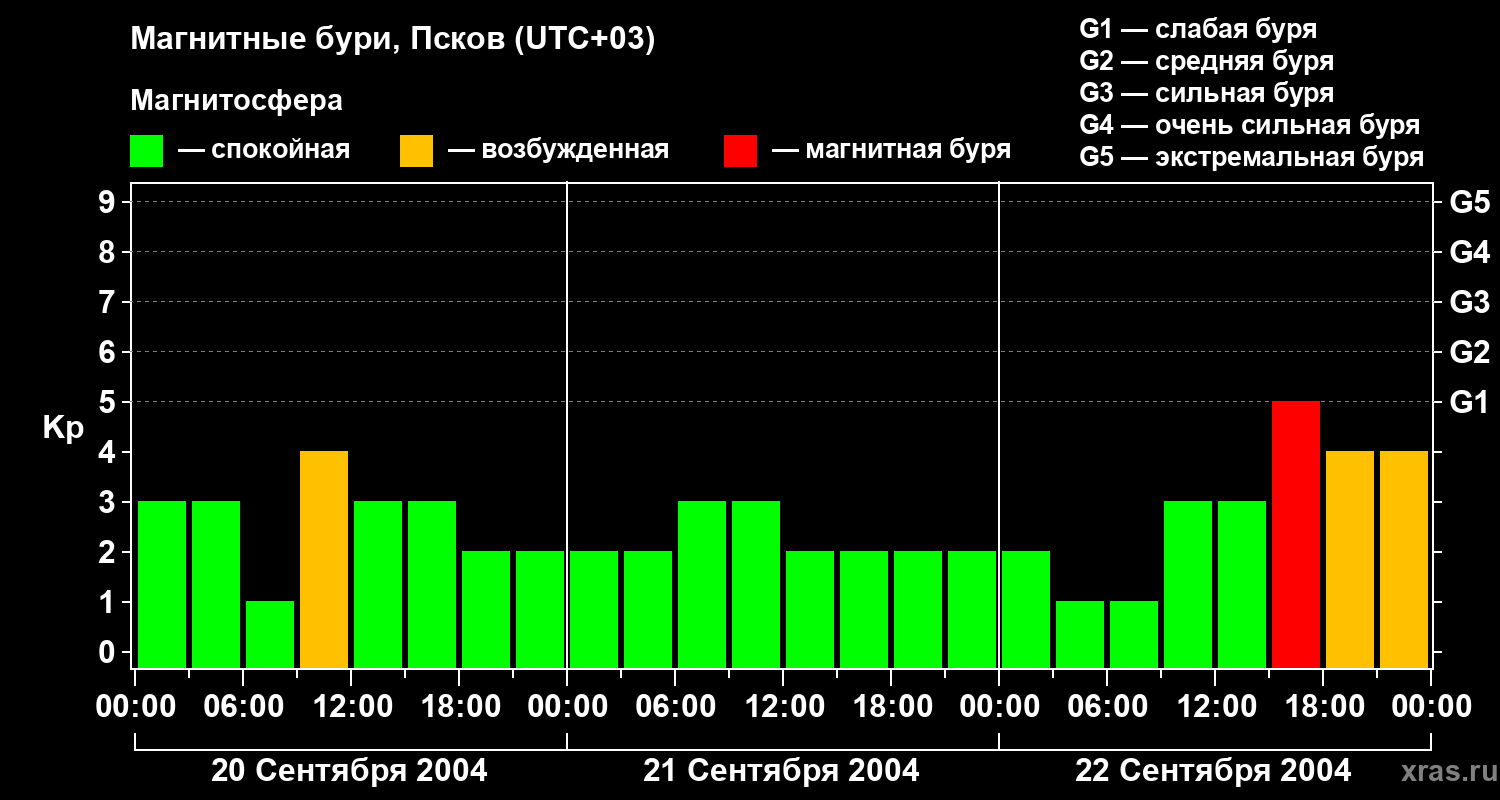Click the 'Магнитосфера' heading
The image size is (1500, 800).
236,100
